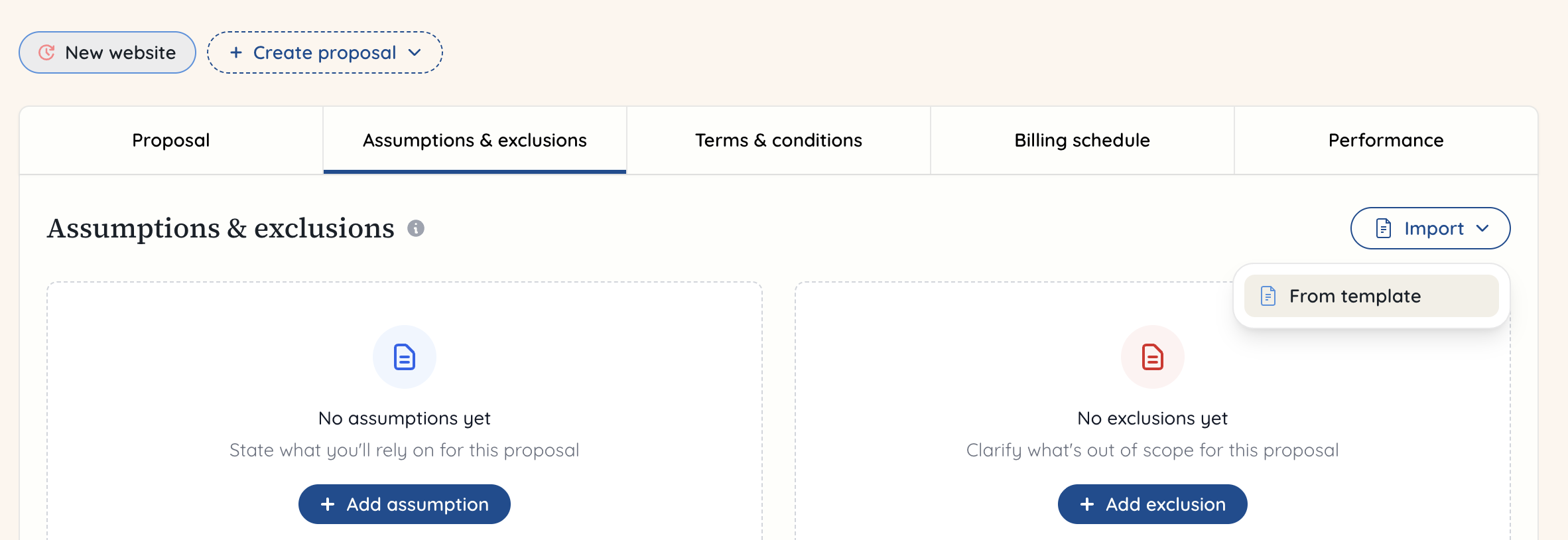Click the New website pill
The image size is (1568, 540).
click(x=107, y=52)
